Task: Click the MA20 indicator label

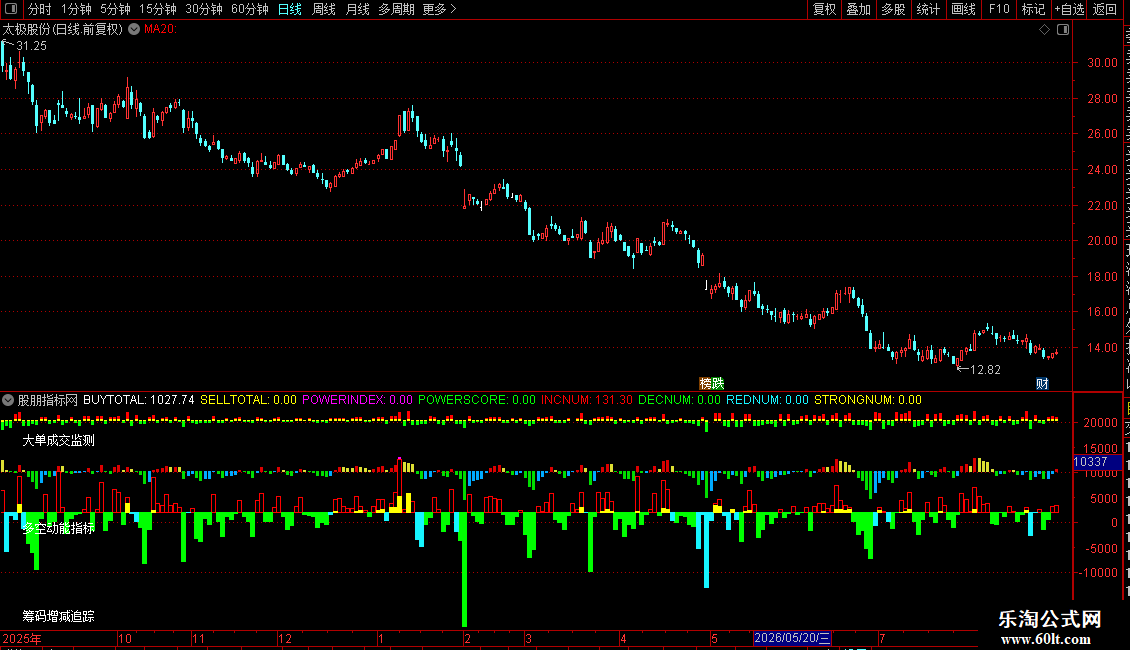Action: [160, 29]
